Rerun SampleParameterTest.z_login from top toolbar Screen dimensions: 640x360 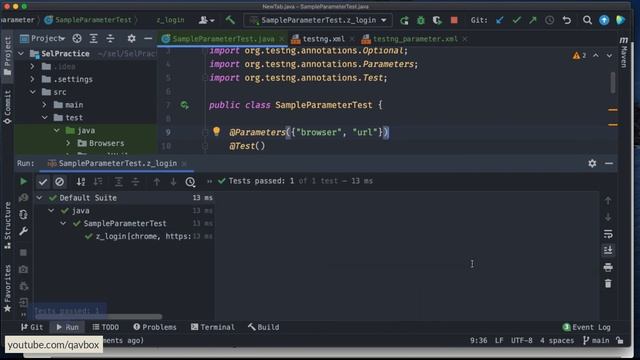404,20
